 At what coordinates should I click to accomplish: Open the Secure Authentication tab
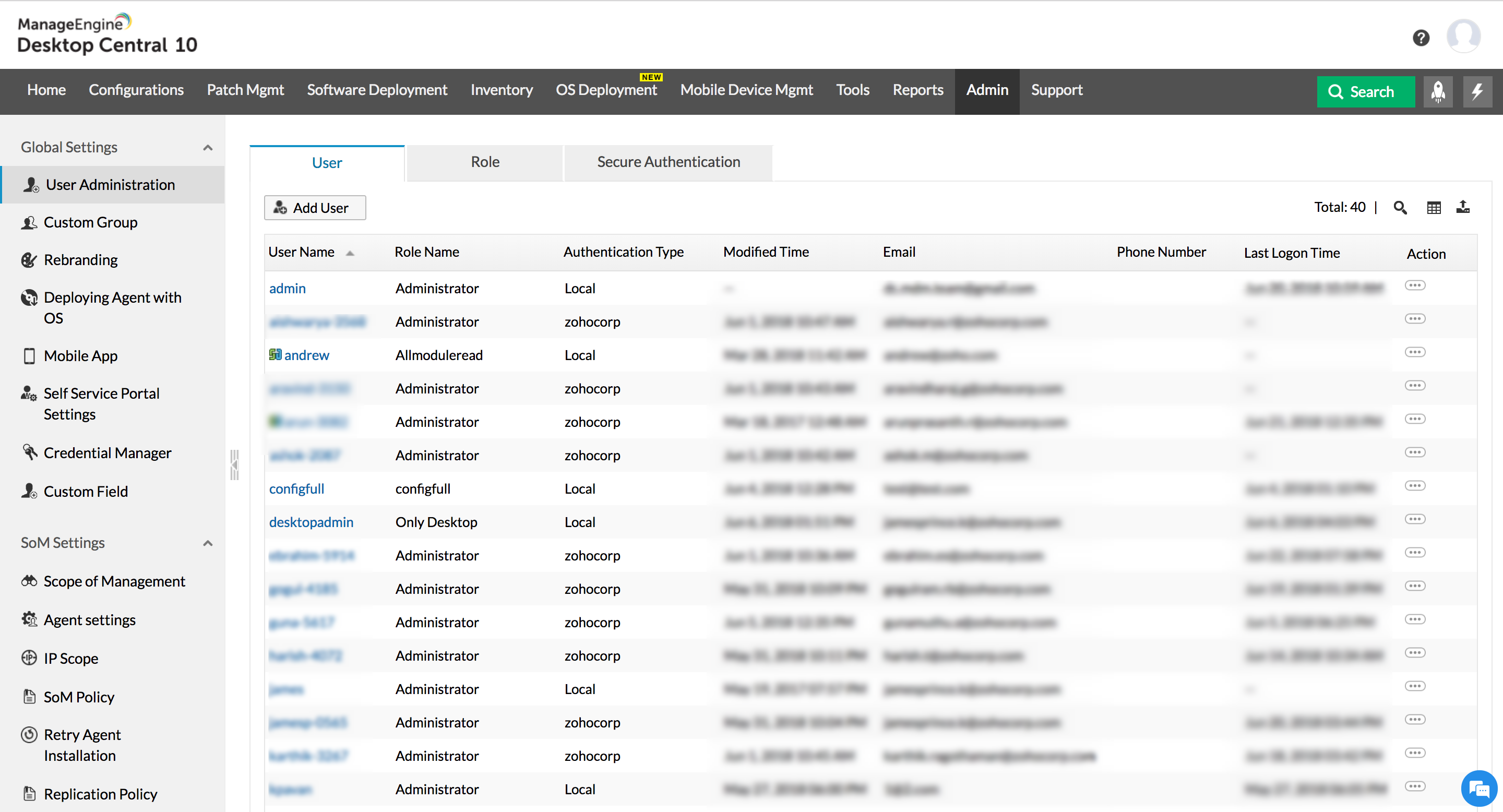(x=668, y=162)
